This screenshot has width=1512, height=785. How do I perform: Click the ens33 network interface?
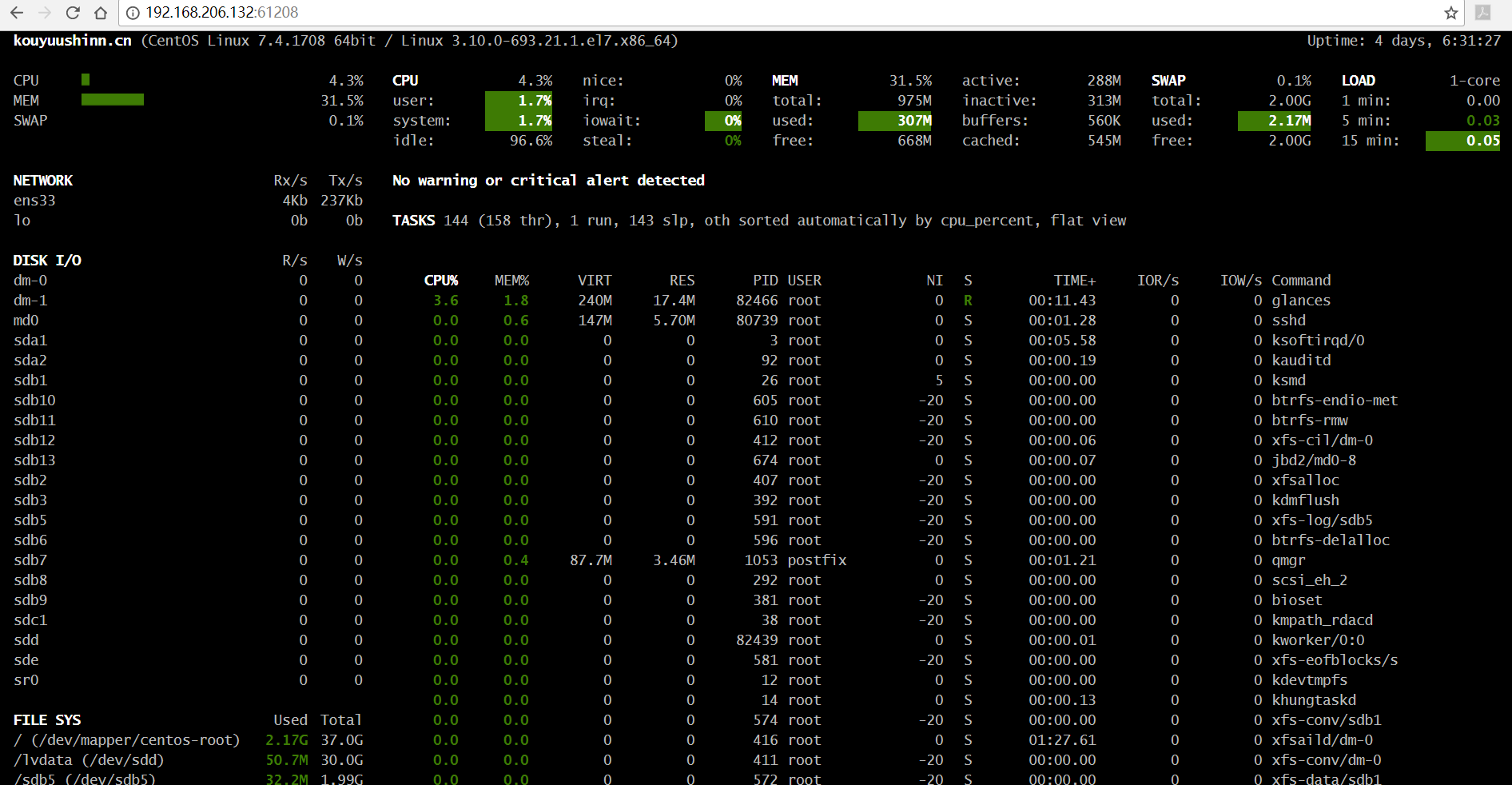click(x=34, y=201)
